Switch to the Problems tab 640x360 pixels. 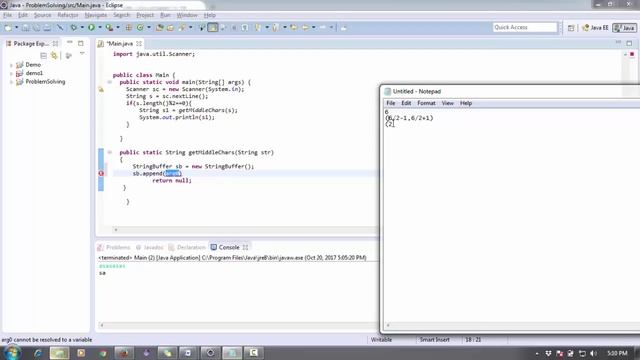tap(114, 247)
